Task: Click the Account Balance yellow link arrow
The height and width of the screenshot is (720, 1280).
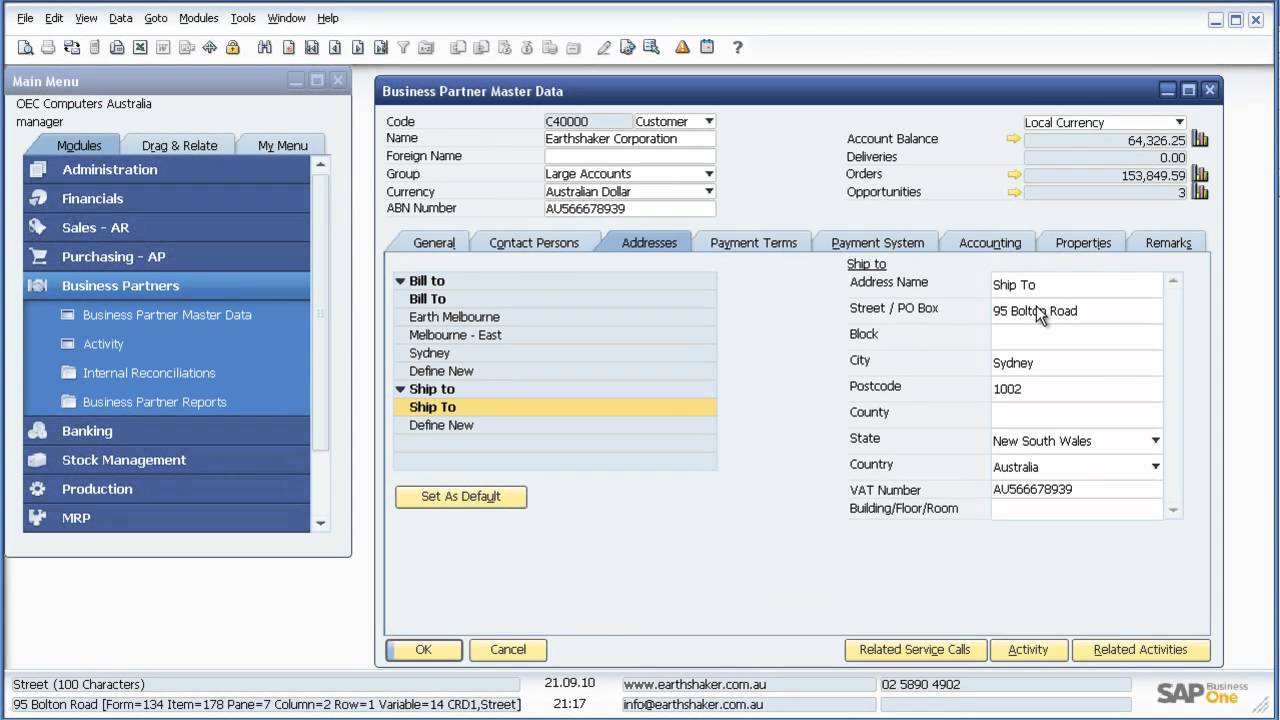Action: pyautogui.click(x=1013, y=139)
